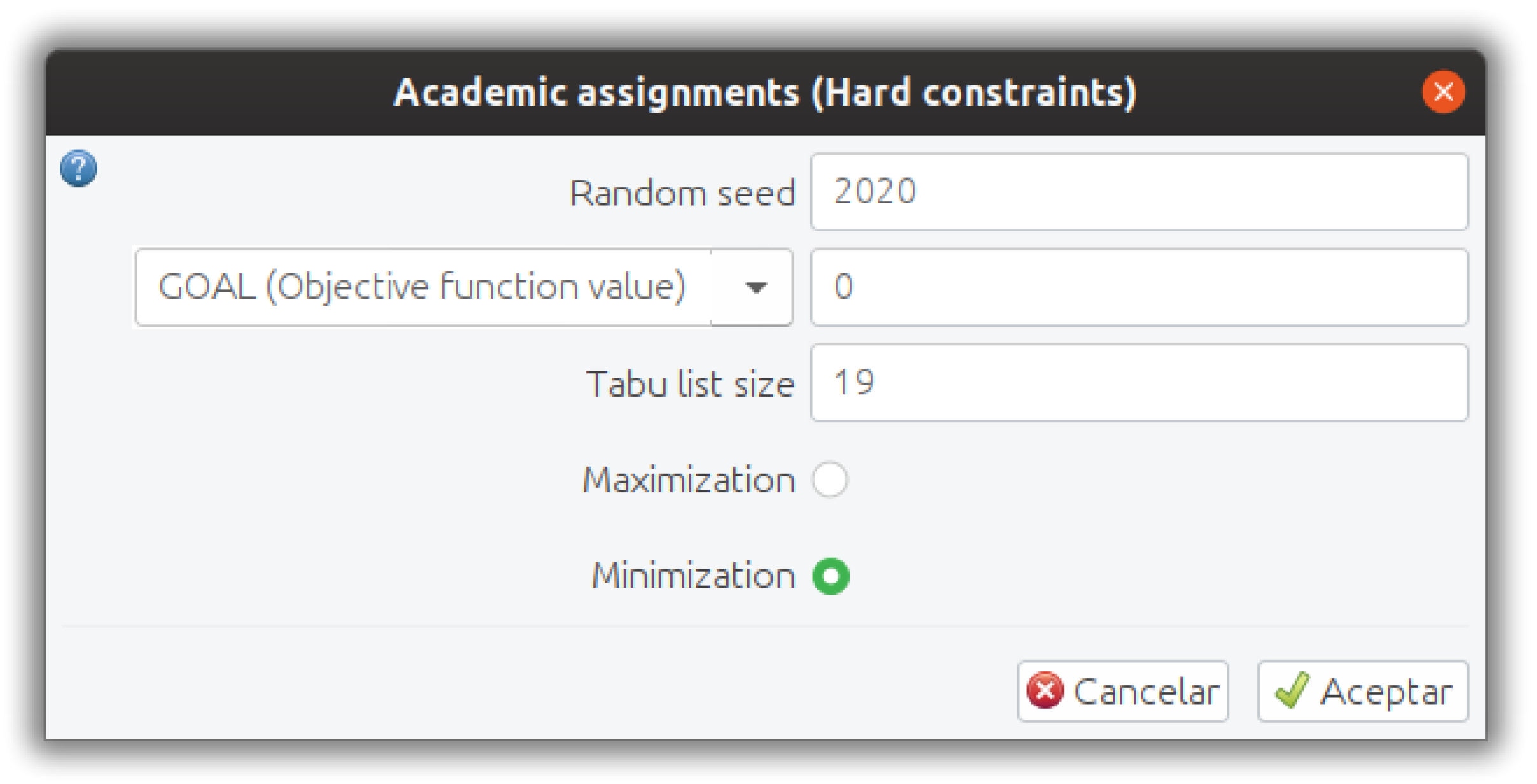Click the red X icon on Cancelar
Viewport: 1537px width, 784px height.
coord(1044,691)
